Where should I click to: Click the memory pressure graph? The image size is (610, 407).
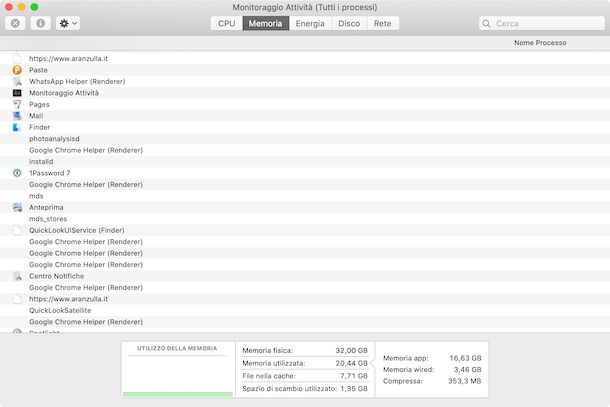(x=178, y=376)
